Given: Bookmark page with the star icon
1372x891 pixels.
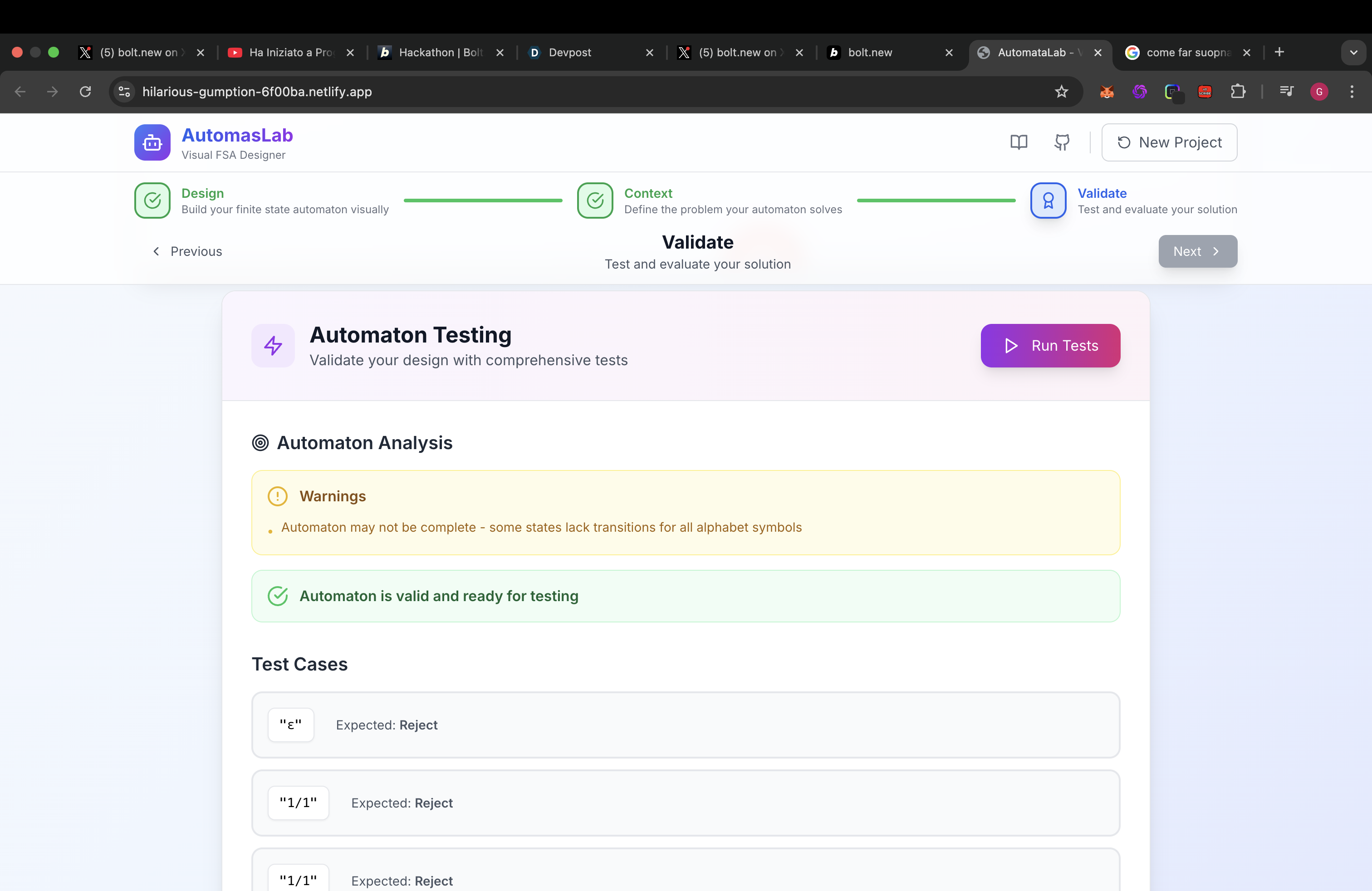Looking at the screenshot, I should (x=1061, y=92).
